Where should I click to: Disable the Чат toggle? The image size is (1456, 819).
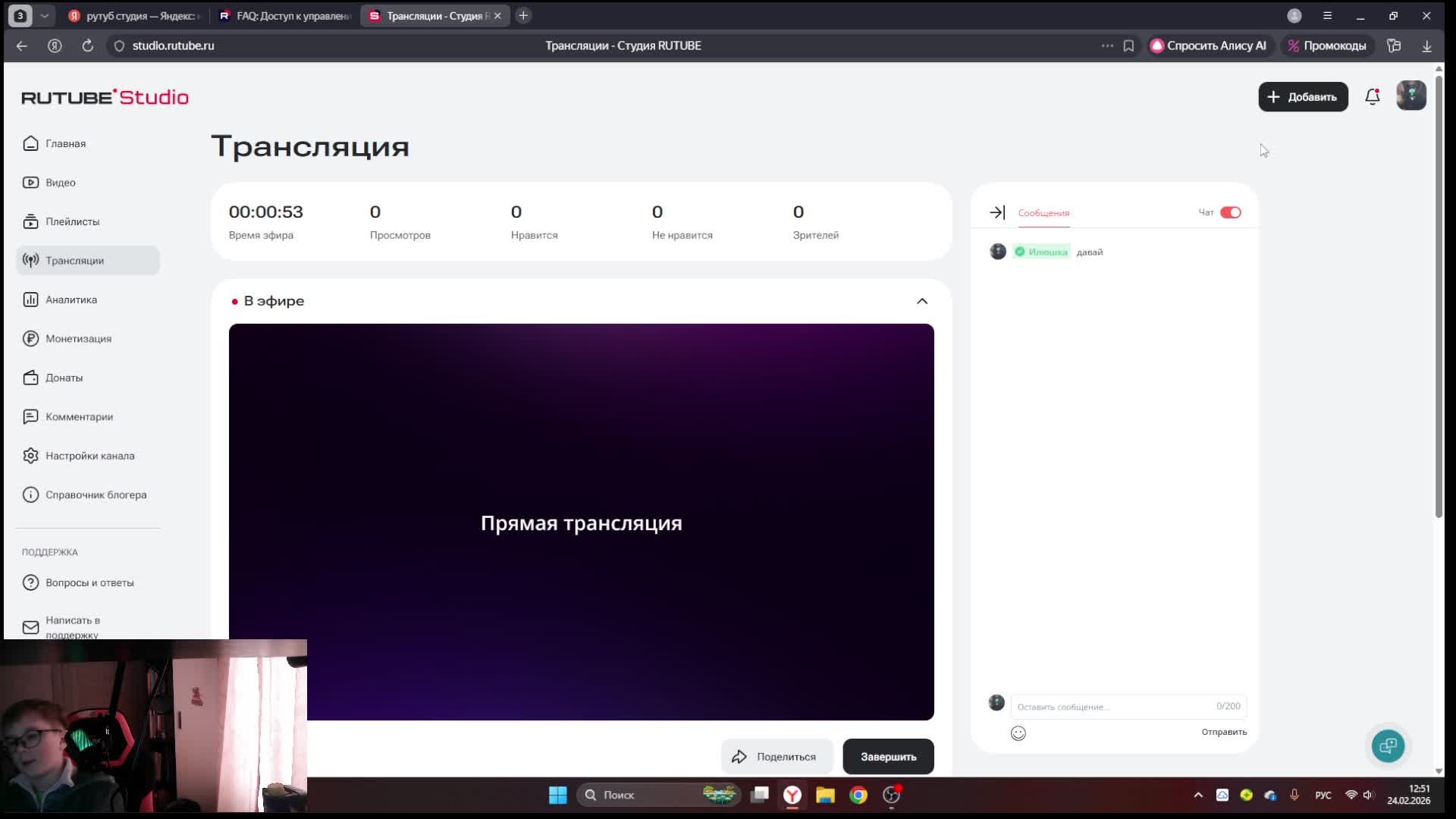1230,212
